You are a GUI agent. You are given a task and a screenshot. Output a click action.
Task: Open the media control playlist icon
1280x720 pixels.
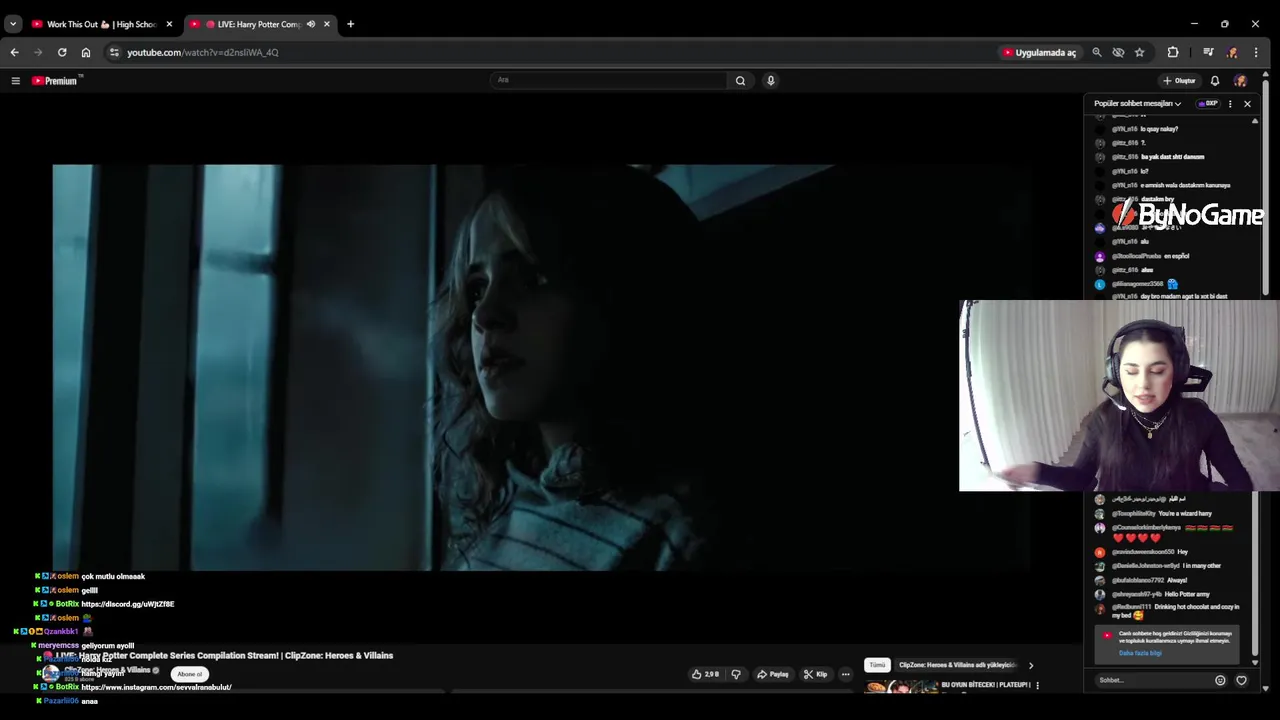tap(1208, 52)
